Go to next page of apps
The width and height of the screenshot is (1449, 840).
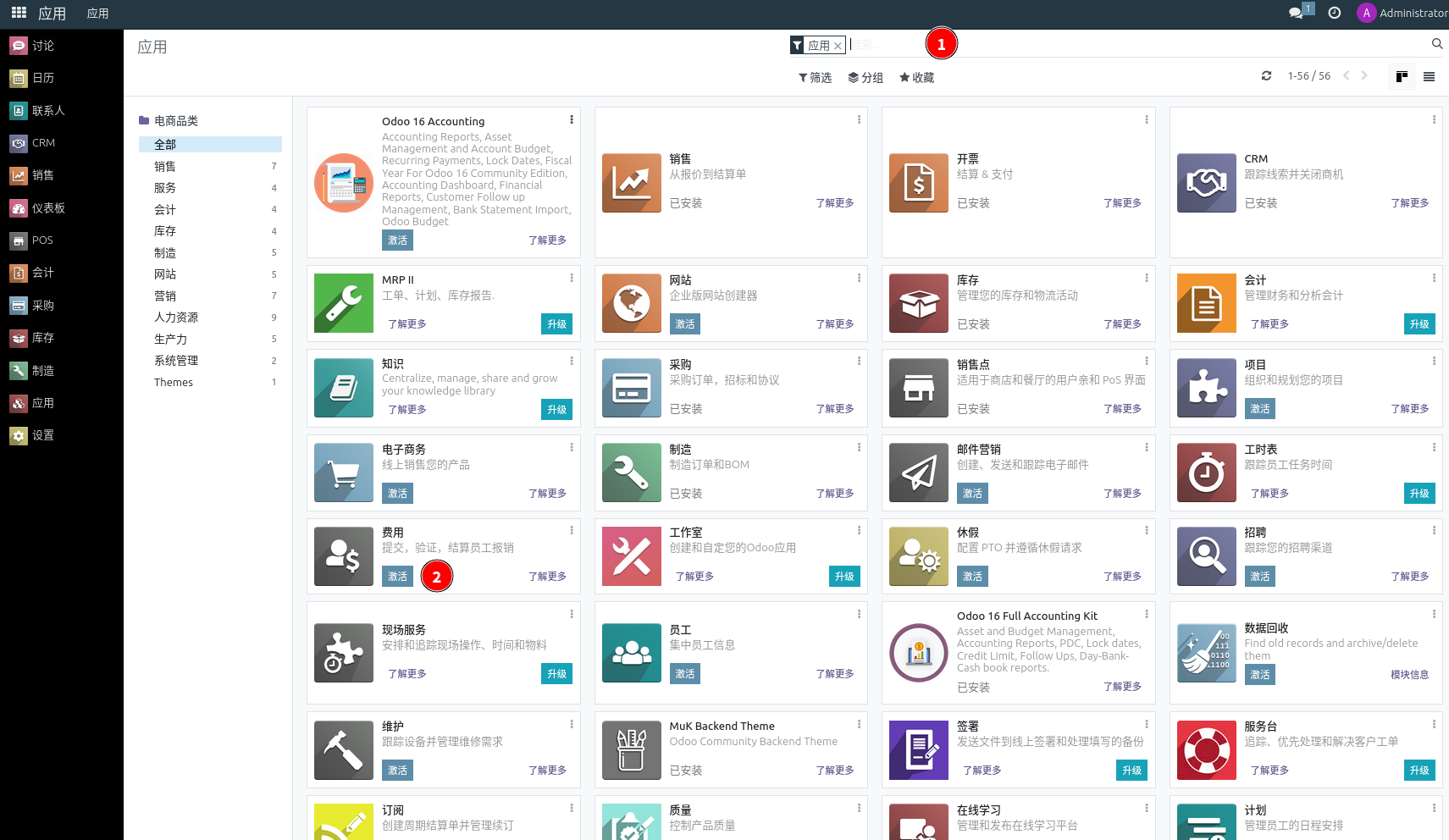pyautogui.click(x=1364, y=76)
